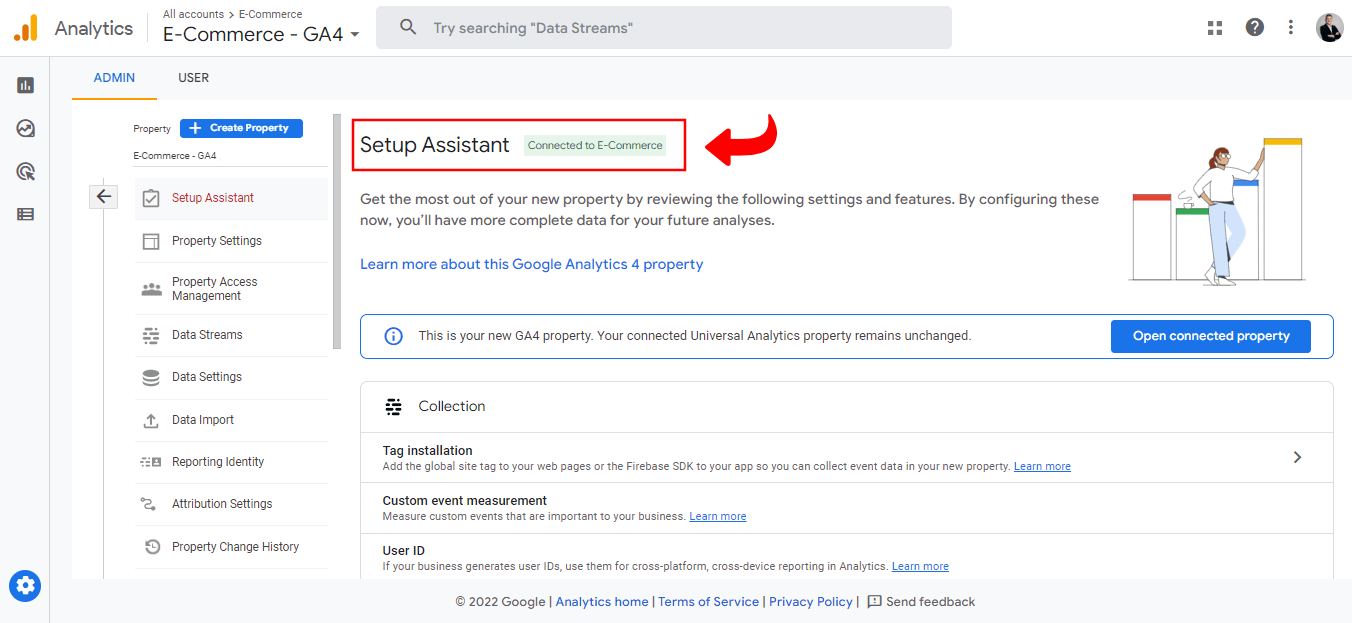Open the Help question mark icon
The height and width of the screenshot is (623, 1352).
1255,27
